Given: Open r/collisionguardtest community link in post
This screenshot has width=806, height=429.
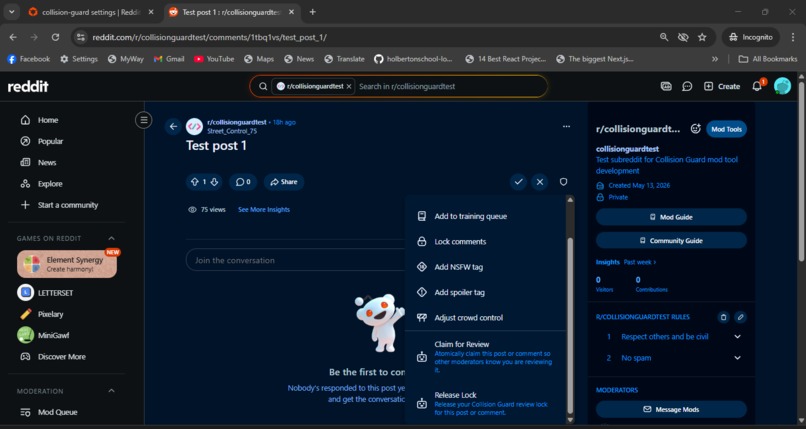Looking at the screenshot, I should click(236, 122).
